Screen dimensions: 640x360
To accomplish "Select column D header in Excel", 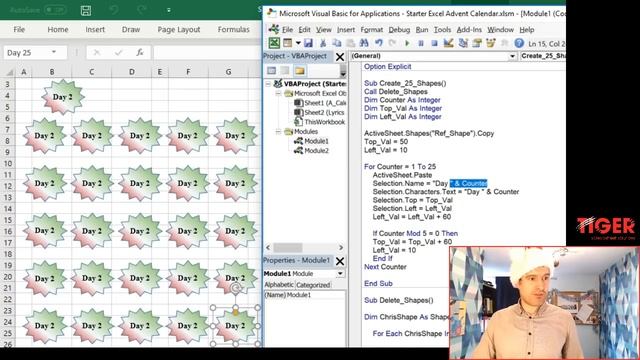I will pos(131,72).
